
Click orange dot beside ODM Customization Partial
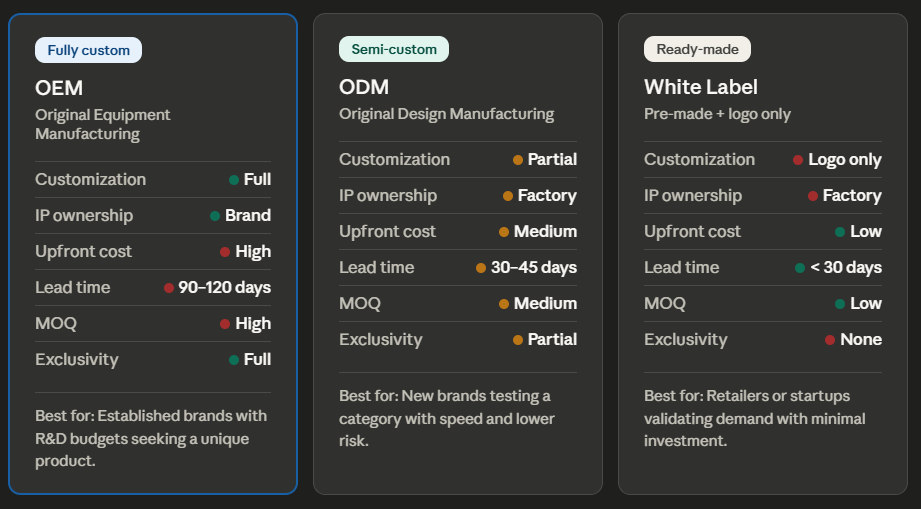(518, 160)
